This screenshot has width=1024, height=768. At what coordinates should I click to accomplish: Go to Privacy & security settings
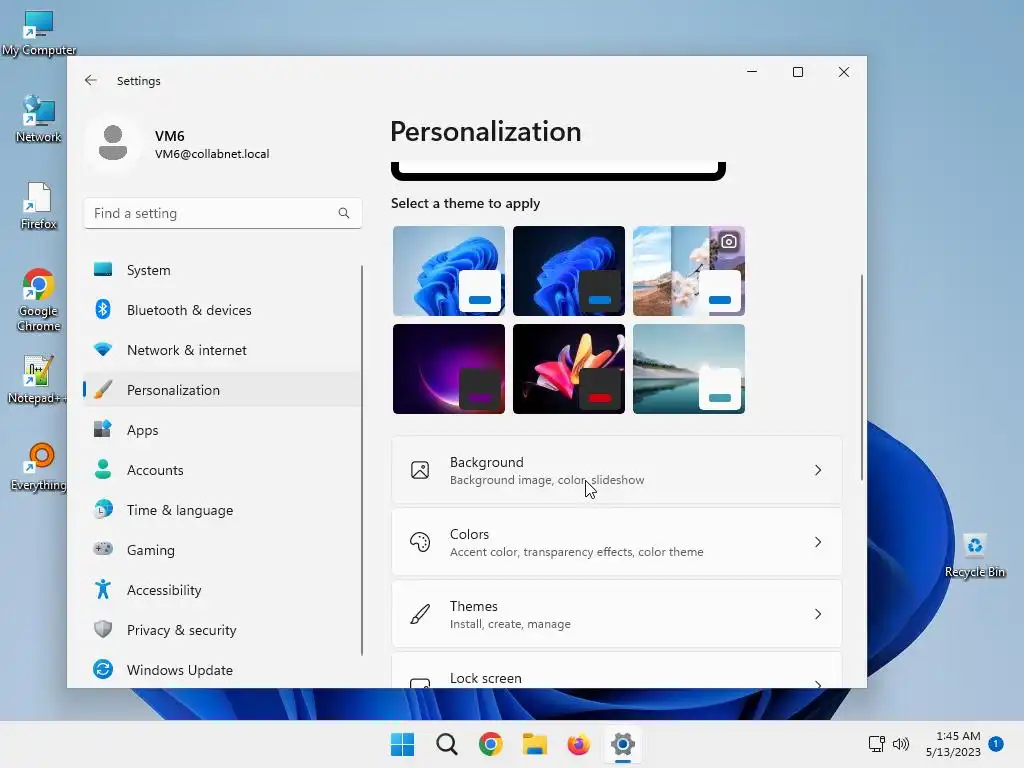click(x=222, y=630)
